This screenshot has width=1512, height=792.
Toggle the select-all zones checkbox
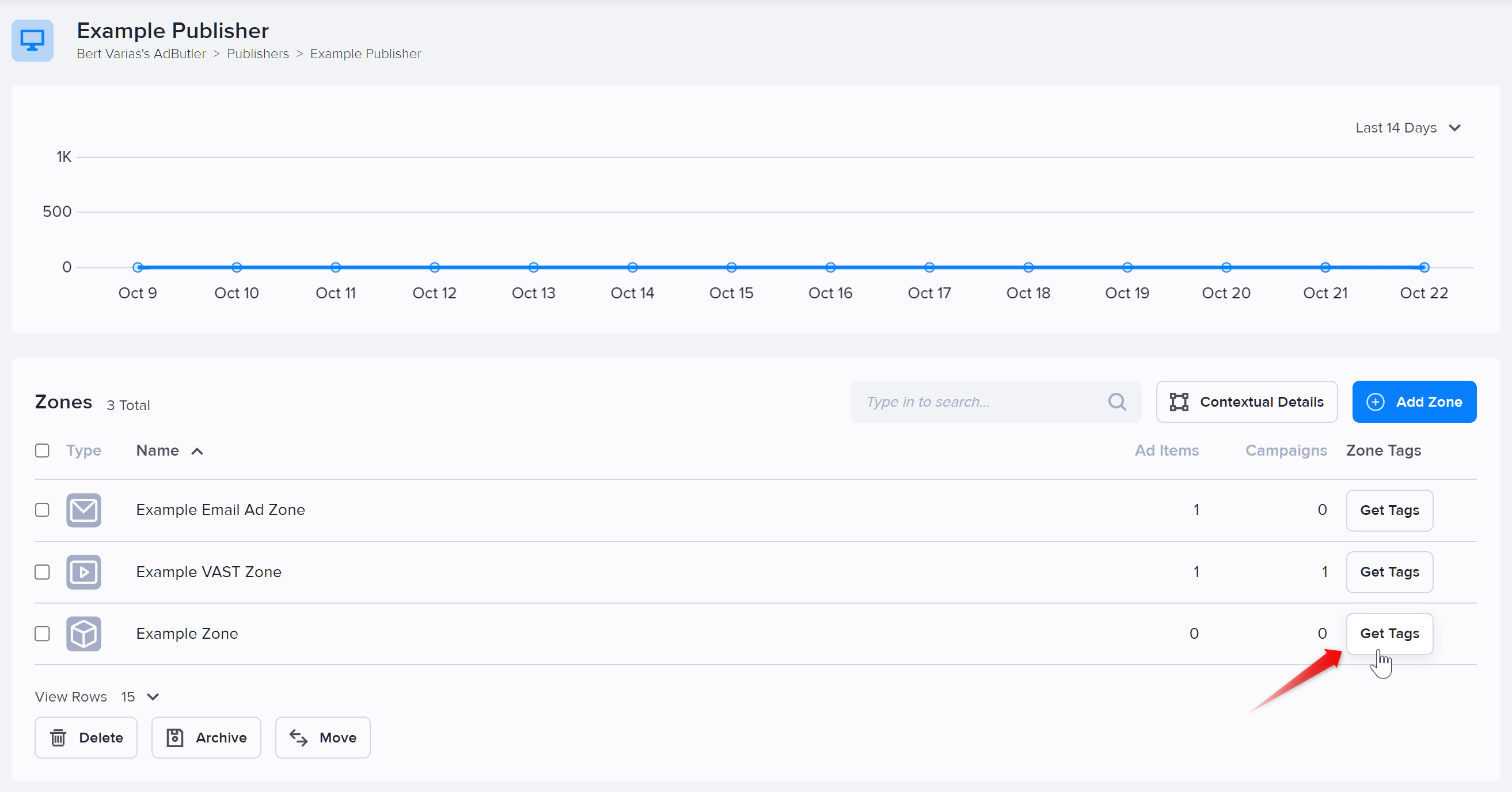[42, 450]
